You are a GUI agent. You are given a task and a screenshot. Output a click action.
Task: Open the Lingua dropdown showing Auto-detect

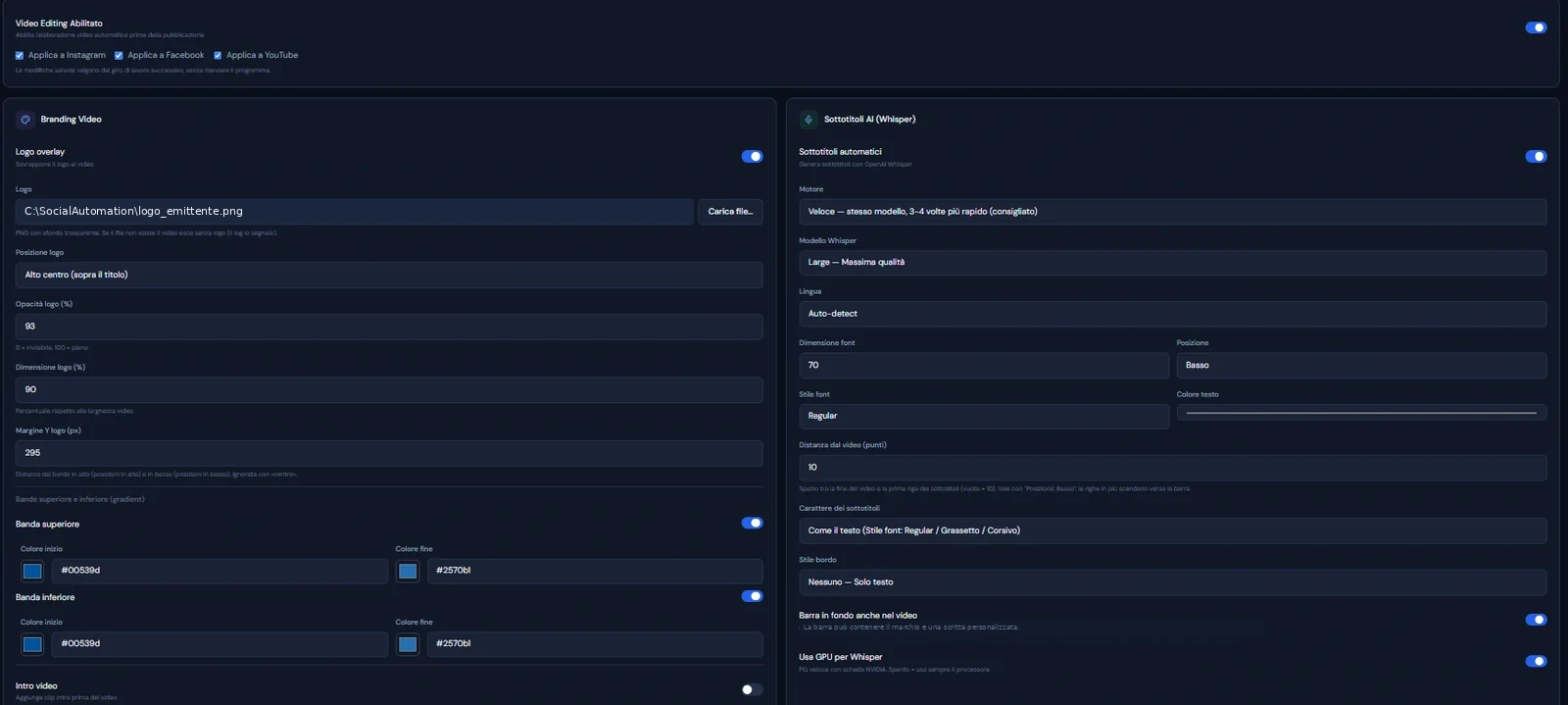tap(1172, 314)
